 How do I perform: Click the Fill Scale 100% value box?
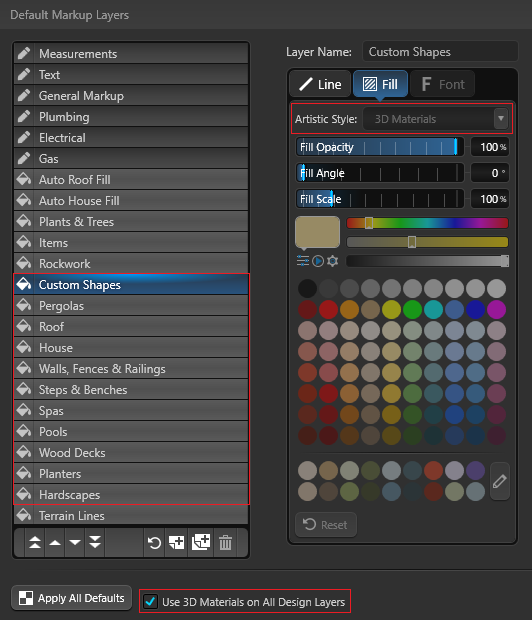click(x=490, y=199)
